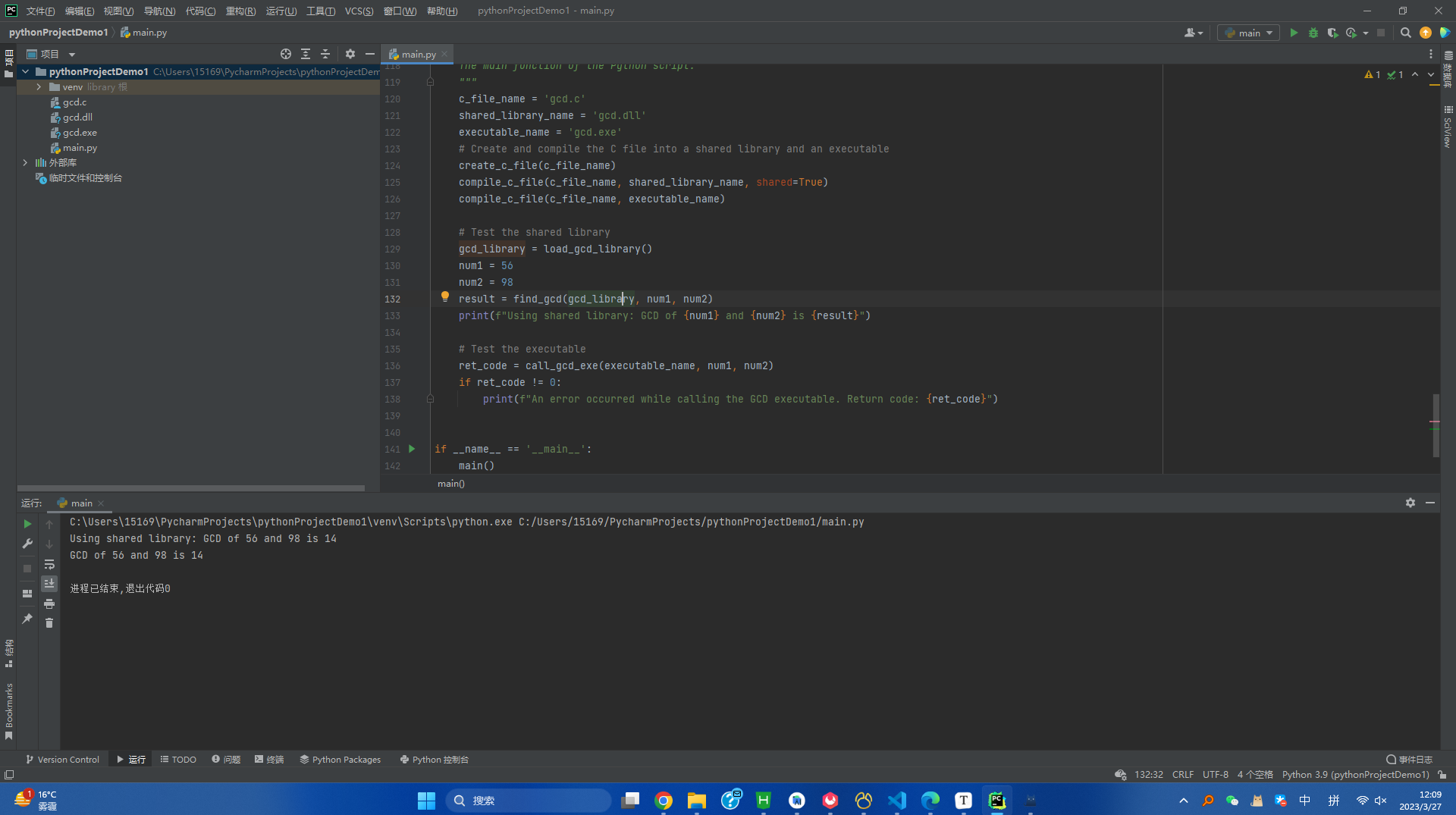Close the main.py editor tab
The image size is (1456, 815).
445,54
